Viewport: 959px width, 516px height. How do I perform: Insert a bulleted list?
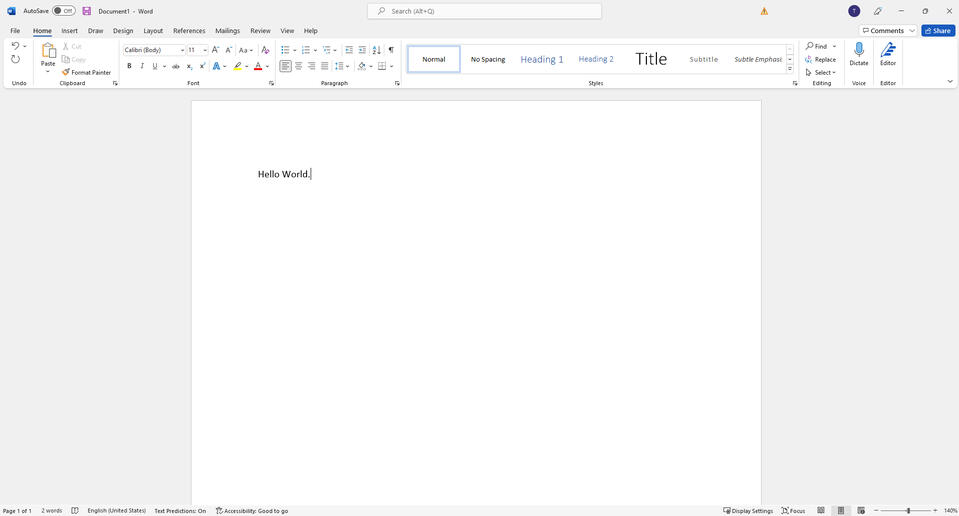click(285, 50)
